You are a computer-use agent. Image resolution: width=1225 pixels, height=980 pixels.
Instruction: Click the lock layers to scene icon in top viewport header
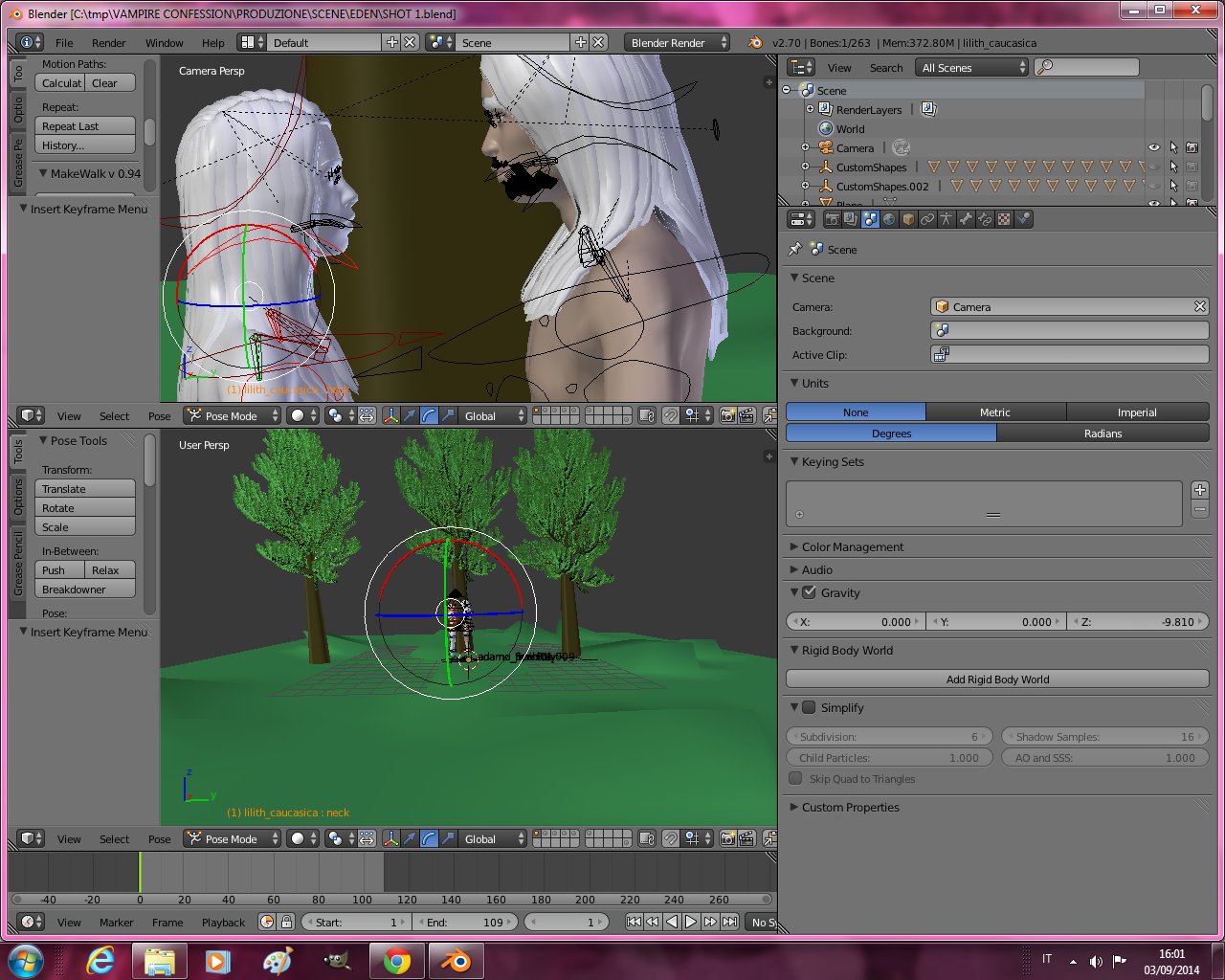(x=647, y=415)
